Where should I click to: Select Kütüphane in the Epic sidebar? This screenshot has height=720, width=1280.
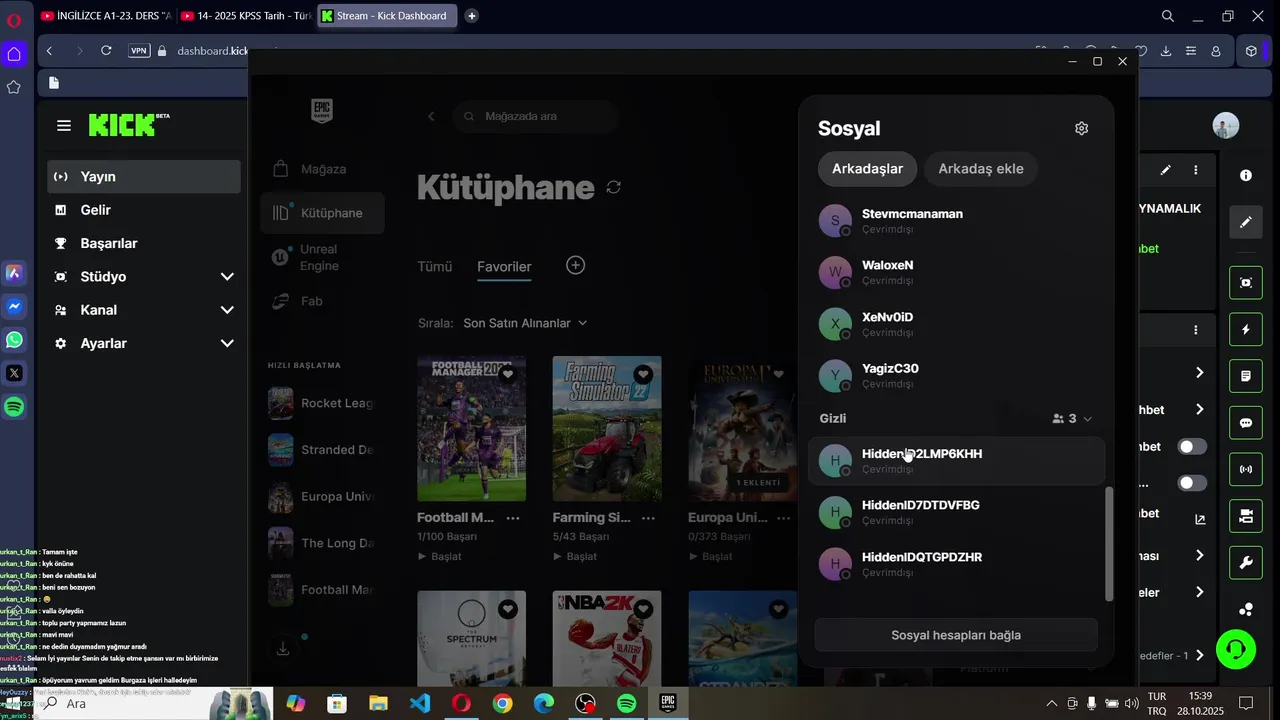[x=322, y=213]
